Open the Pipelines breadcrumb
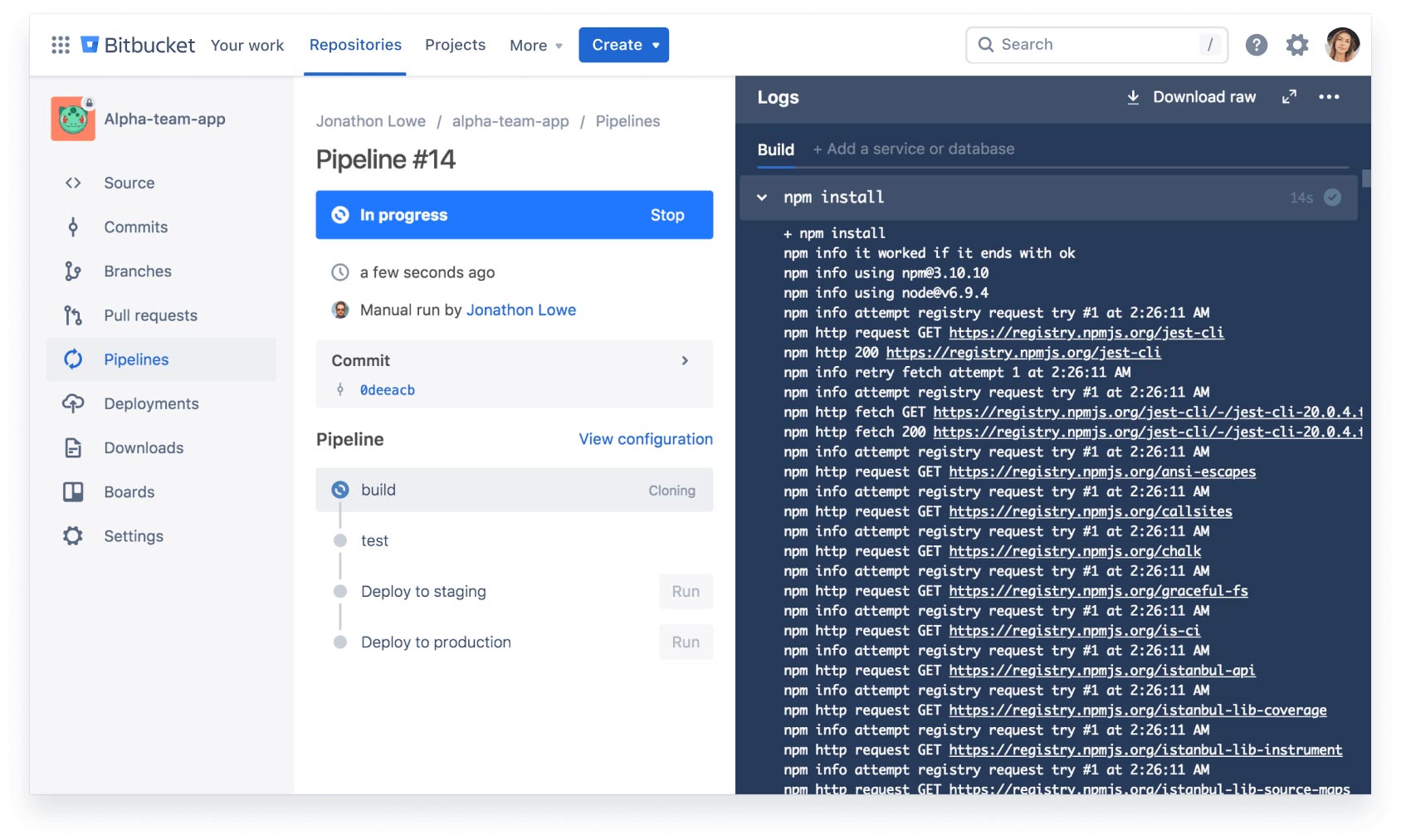 click(627, 121)
